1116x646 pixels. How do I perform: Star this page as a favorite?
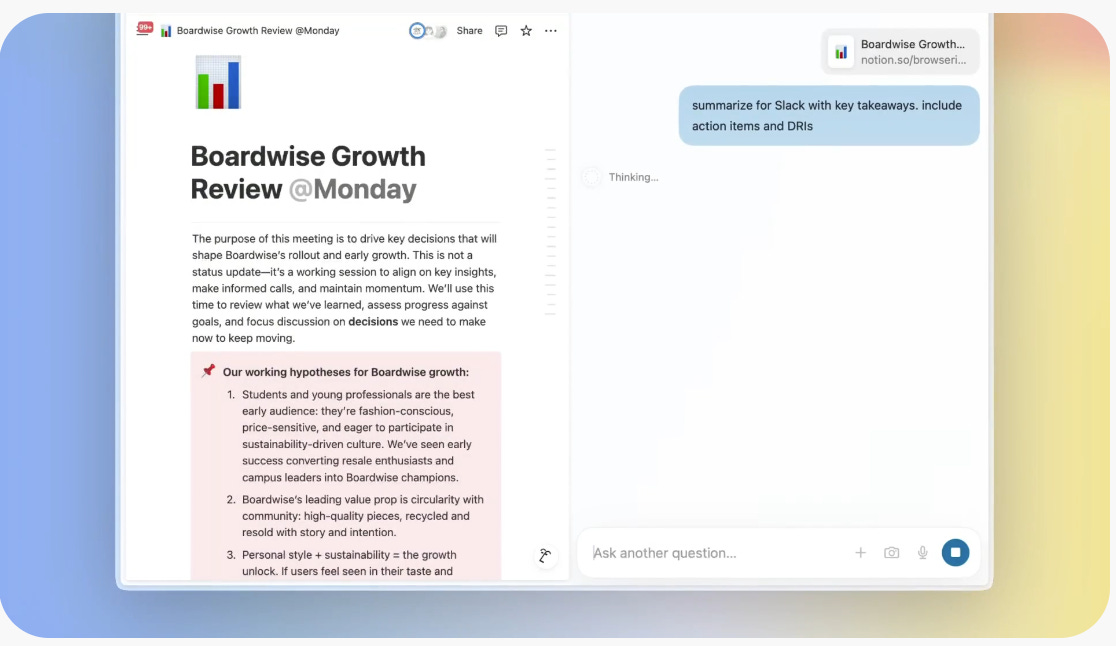[x=526, y=31]
